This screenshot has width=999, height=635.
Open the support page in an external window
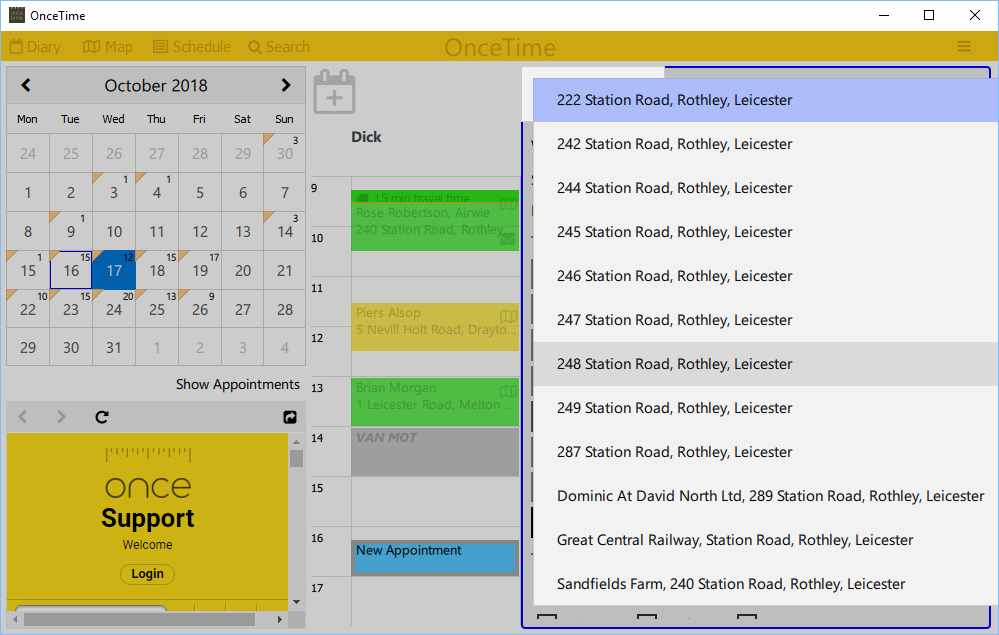click(x=290, y=417)
